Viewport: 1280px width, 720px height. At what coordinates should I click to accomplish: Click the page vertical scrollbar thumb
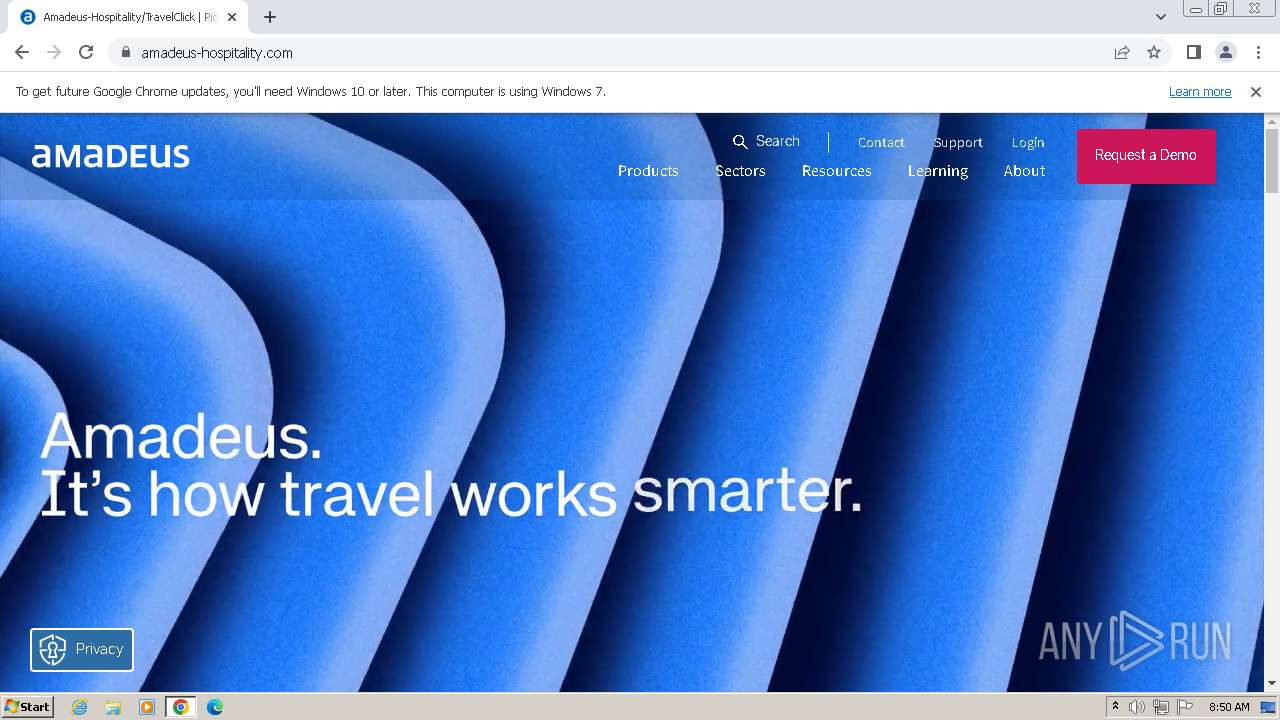click(1272, 160)
